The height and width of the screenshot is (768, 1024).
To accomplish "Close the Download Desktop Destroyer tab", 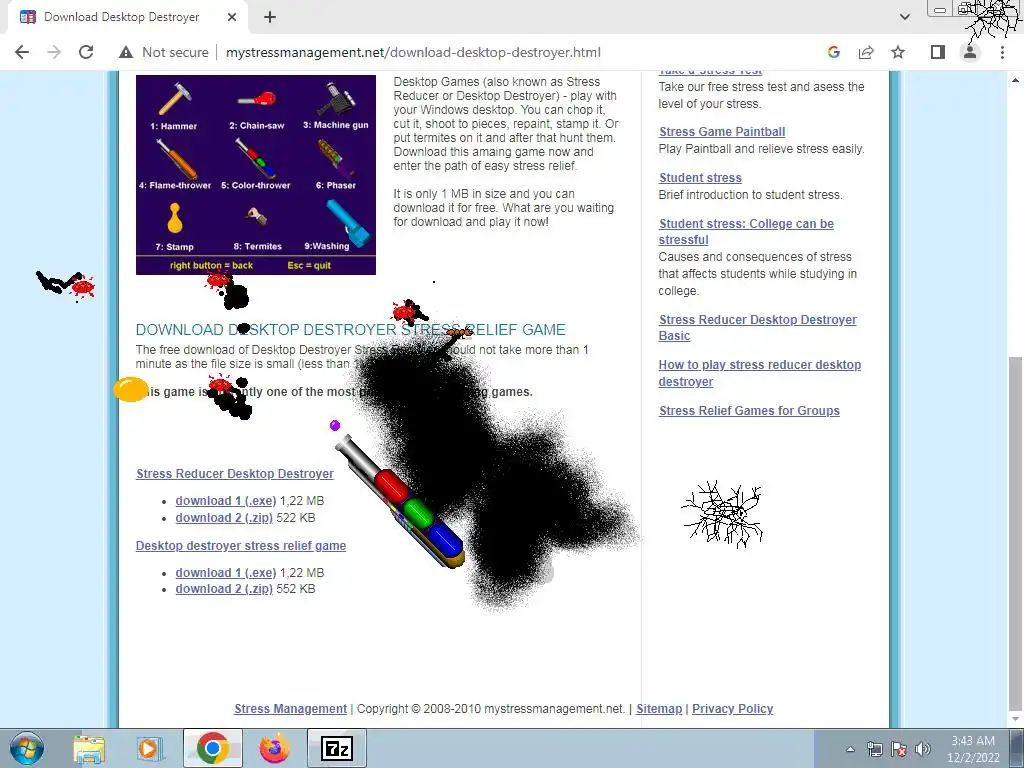I will pyautogui.click(x=232, y=18).
